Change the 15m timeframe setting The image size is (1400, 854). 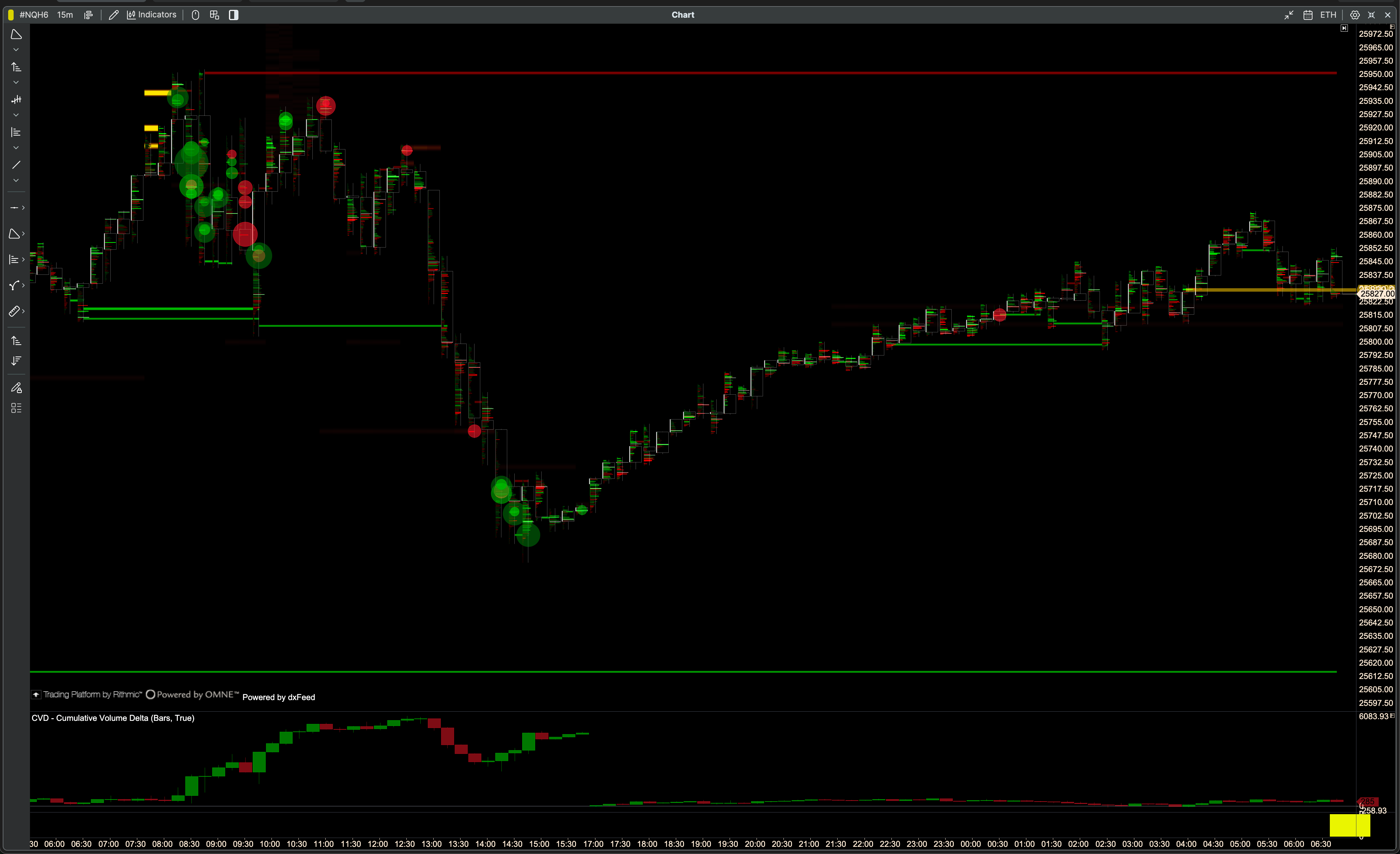point(65,15)
